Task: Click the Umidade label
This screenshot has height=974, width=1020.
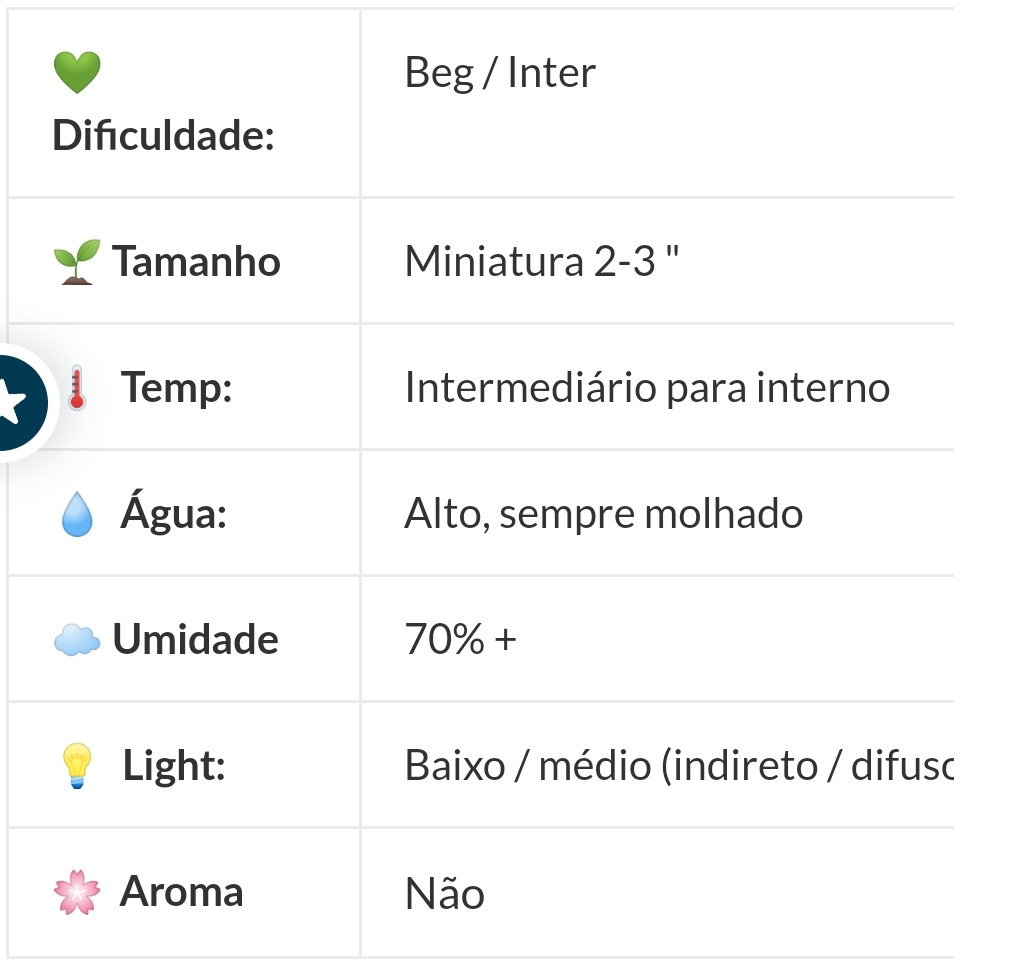Action: 196,640
